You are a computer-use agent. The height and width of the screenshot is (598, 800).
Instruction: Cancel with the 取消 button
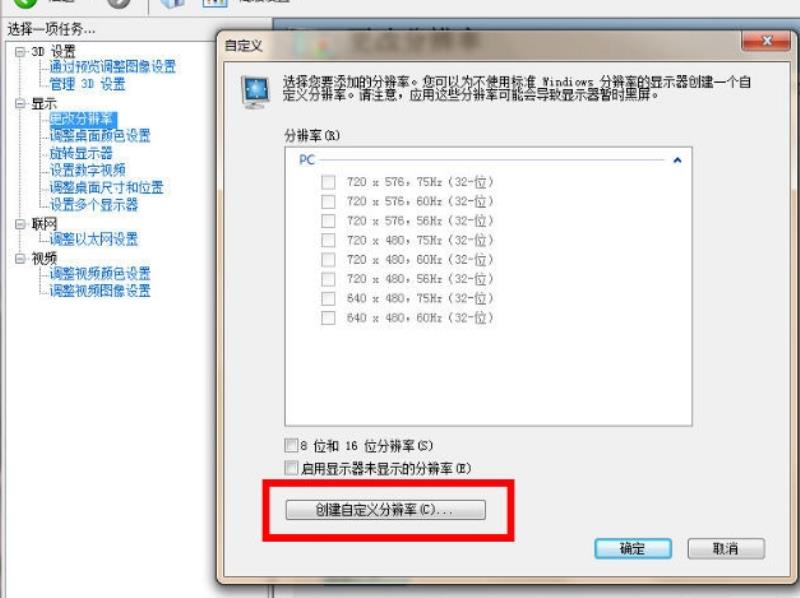[x=726, y=549]
